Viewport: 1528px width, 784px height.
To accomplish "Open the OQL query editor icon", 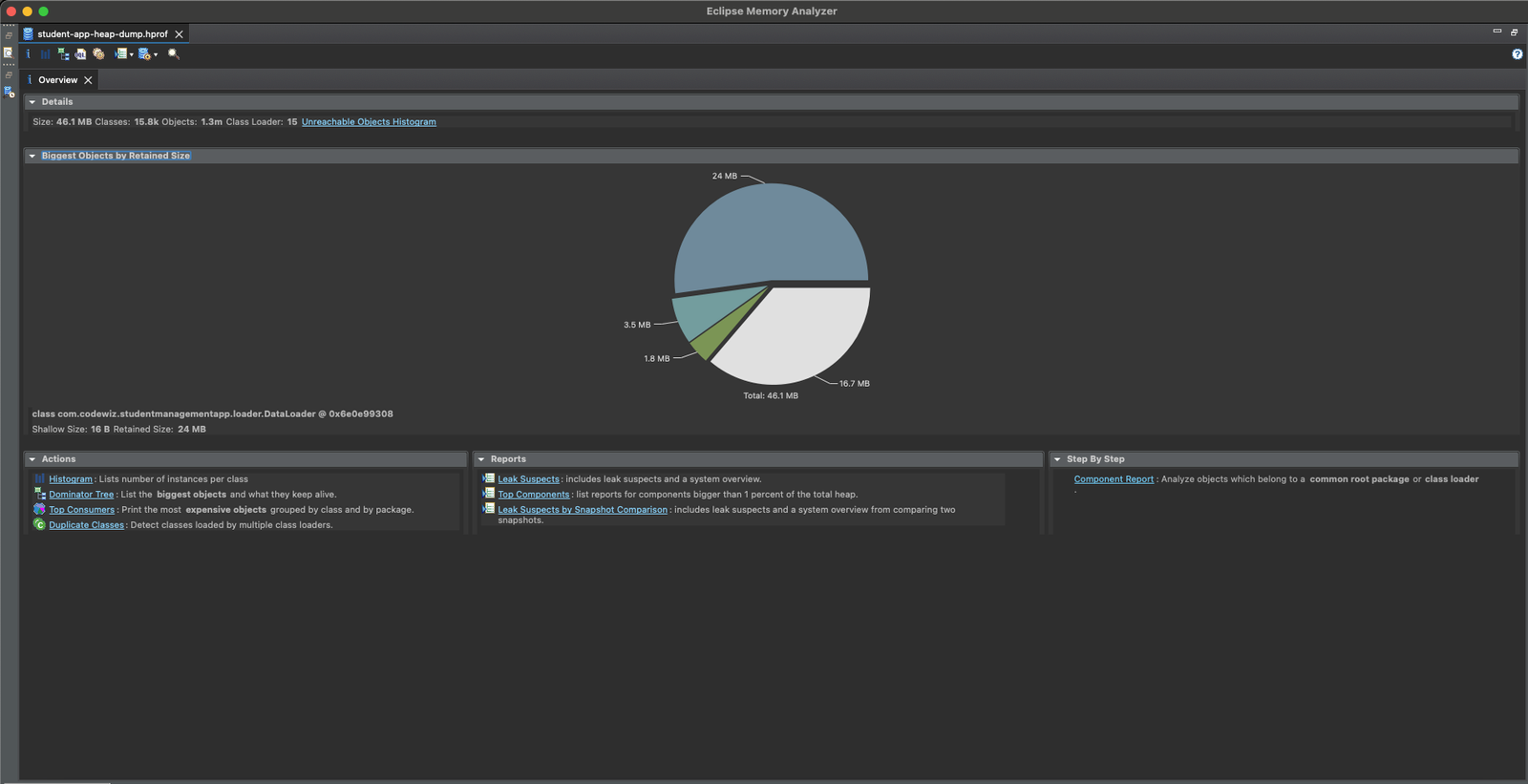I will point(80,54).
